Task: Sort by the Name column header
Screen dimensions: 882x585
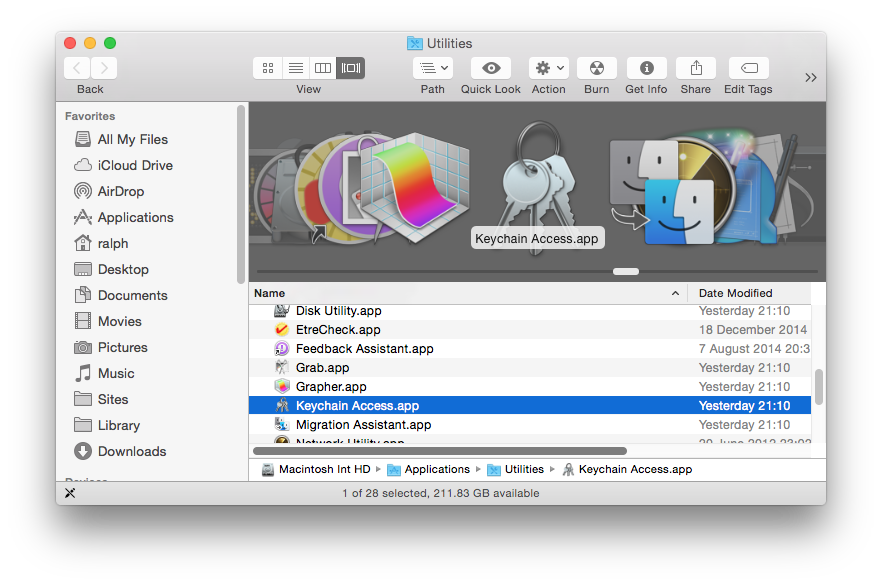Action: click(x=468, y=293)
